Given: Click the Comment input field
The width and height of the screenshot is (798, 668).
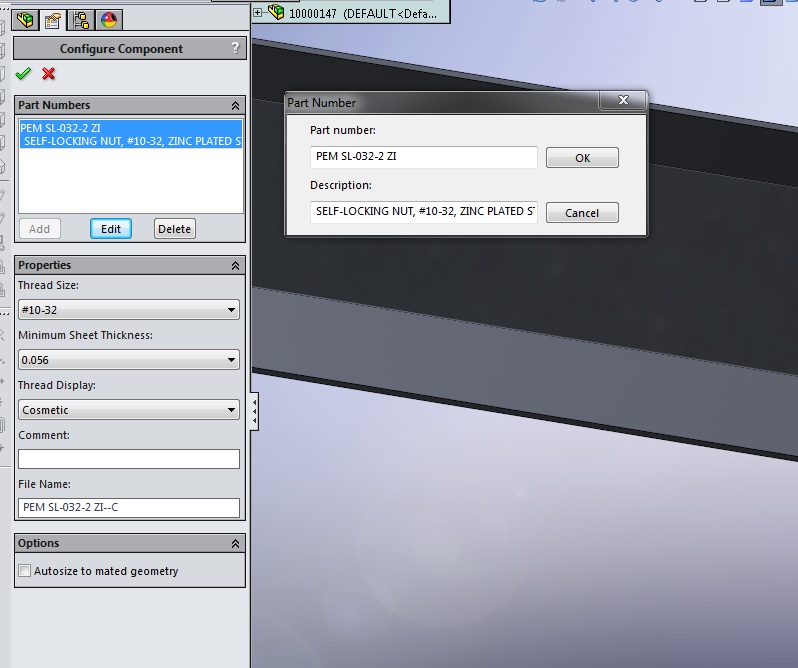Looking at the screenshot, I should click(129, 459).
